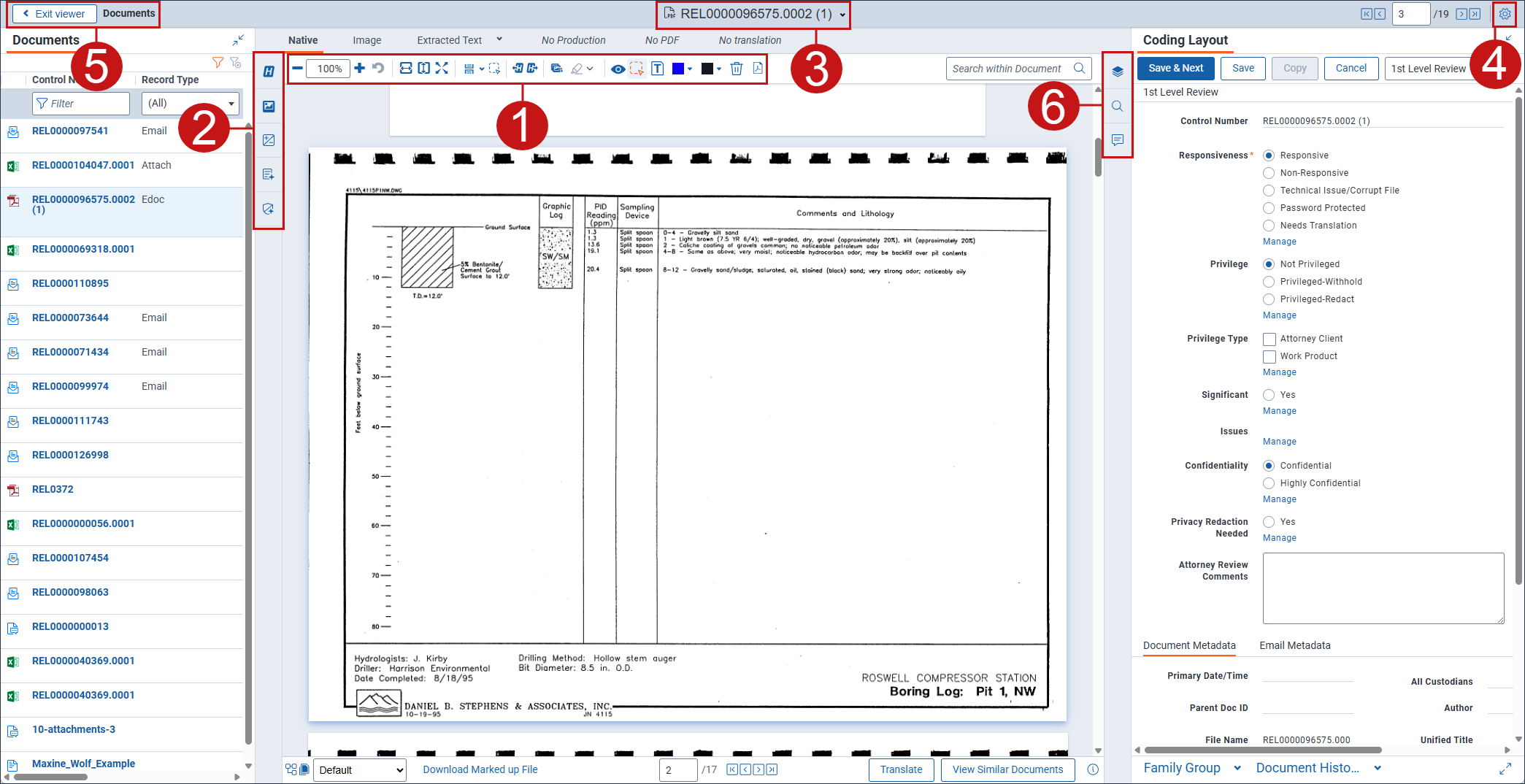Go to previous highlight icon

(518, 69)
